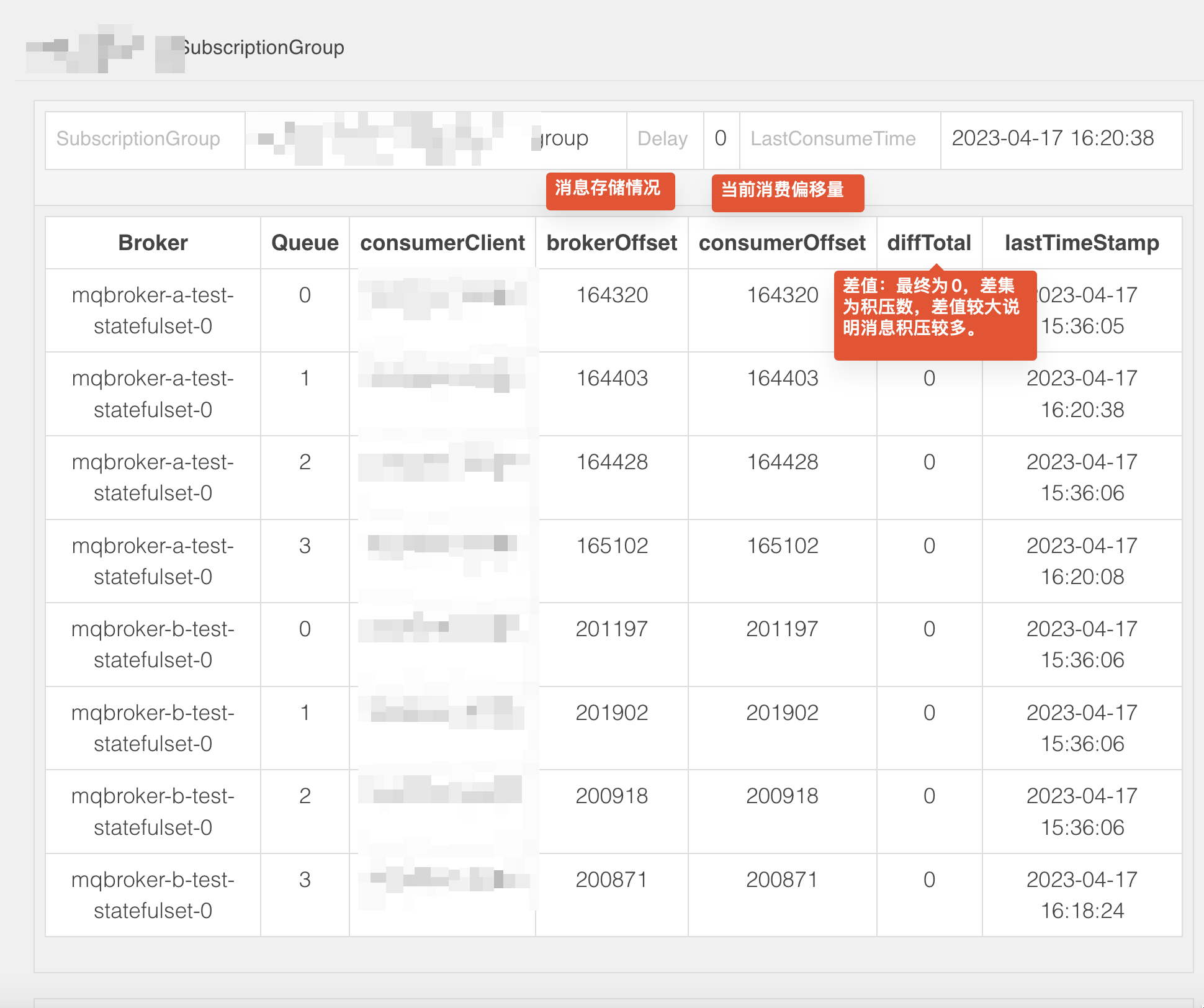Click the SubscriptionGroup dialog title

(262, 47)
